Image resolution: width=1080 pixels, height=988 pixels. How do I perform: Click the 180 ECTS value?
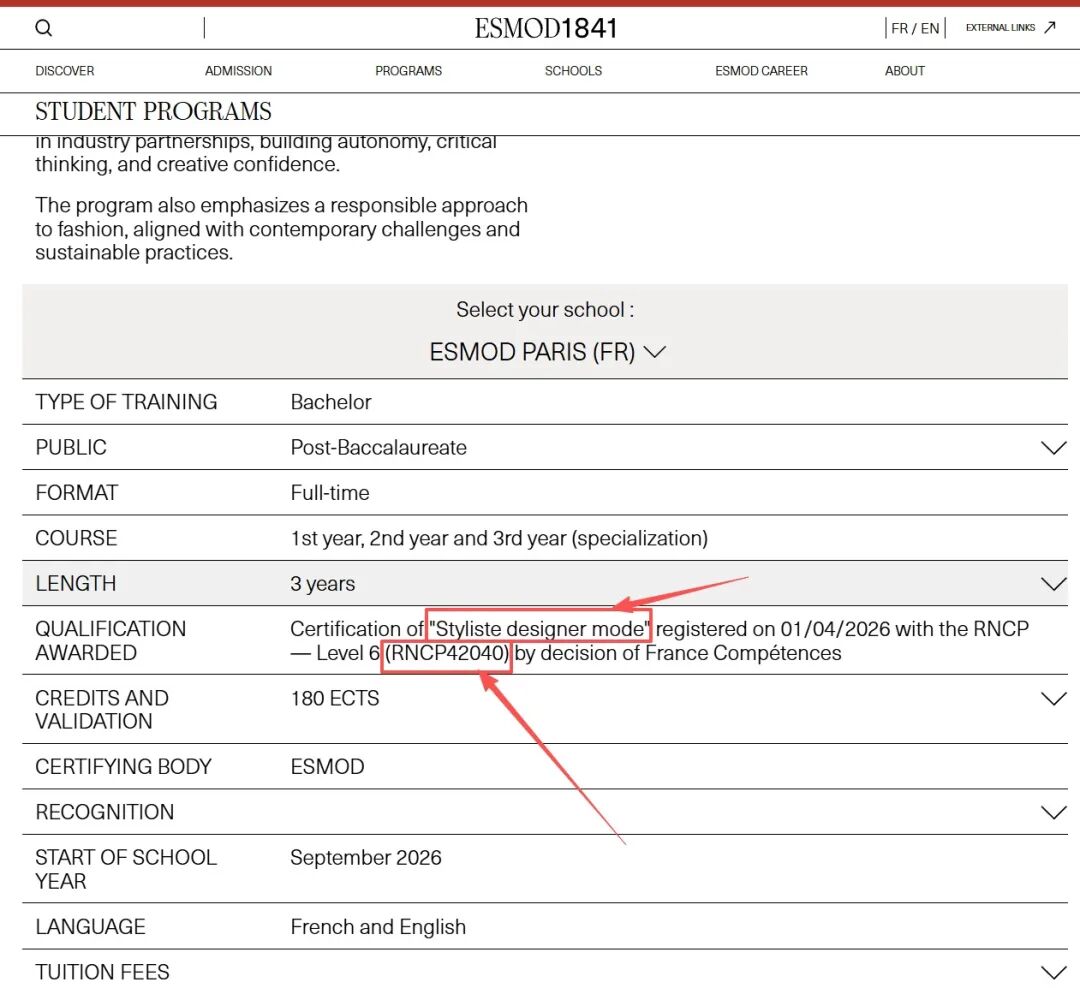(335, 699)
